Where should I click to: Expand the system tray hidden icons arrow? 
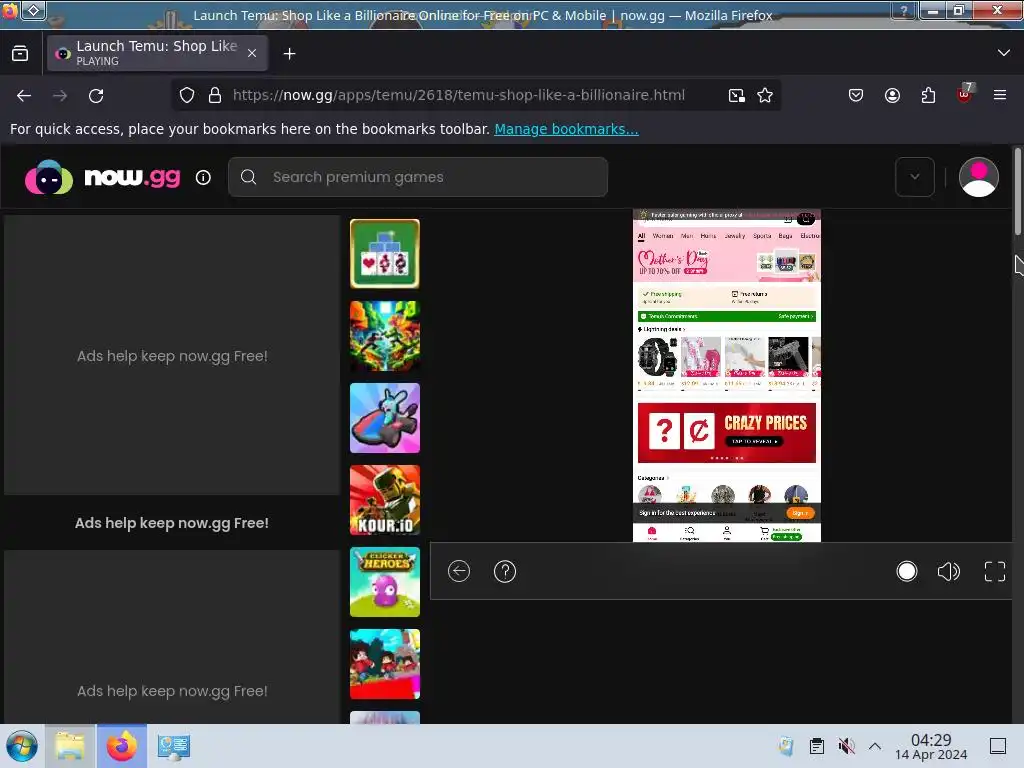pos(875,746)
